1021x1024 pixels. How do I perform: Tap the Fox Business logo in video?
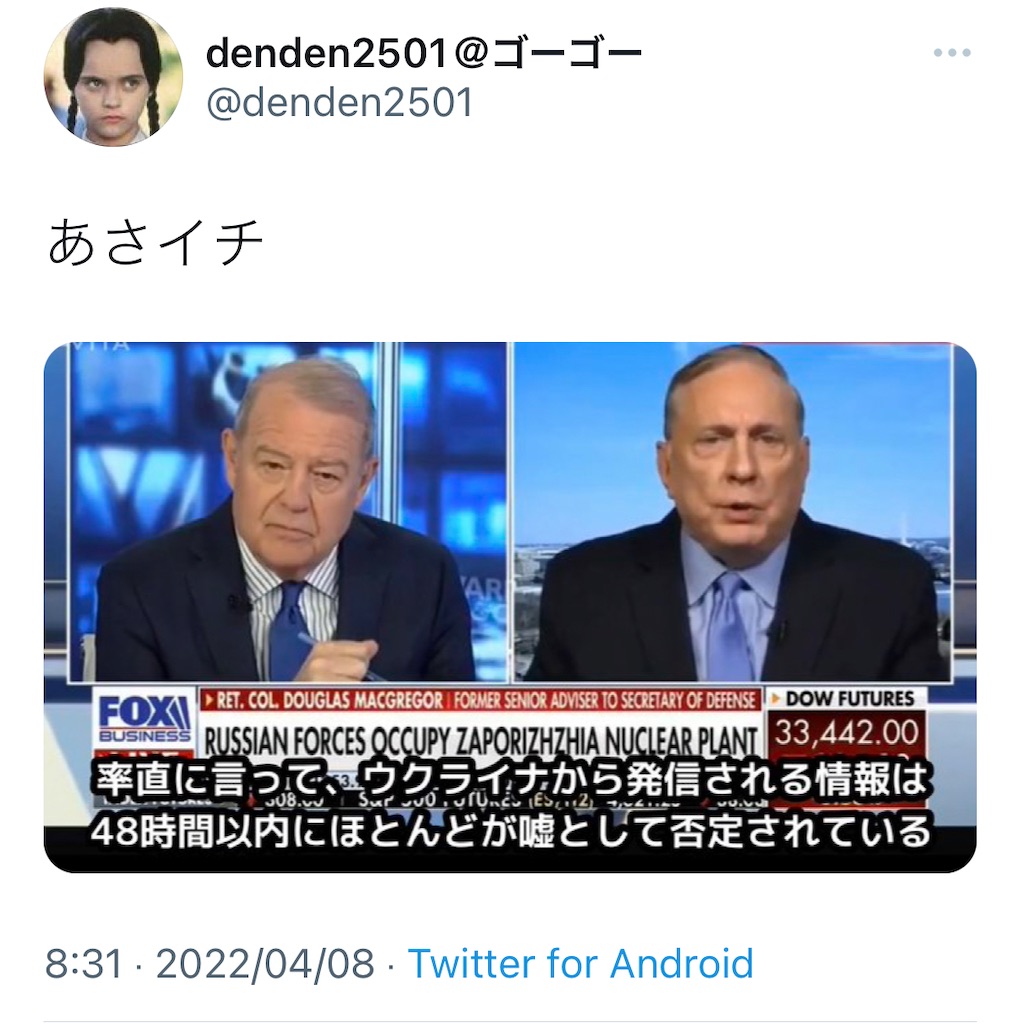[x=144, y=718]
